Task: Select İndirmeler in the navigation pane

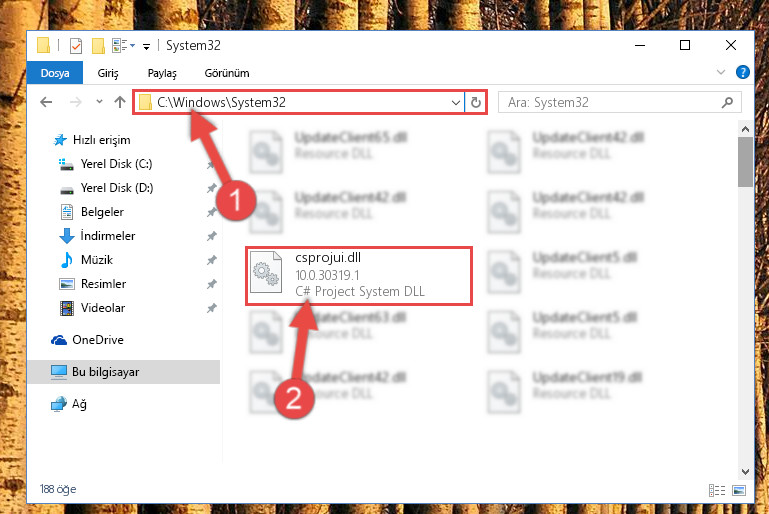Action: [108, 236]
